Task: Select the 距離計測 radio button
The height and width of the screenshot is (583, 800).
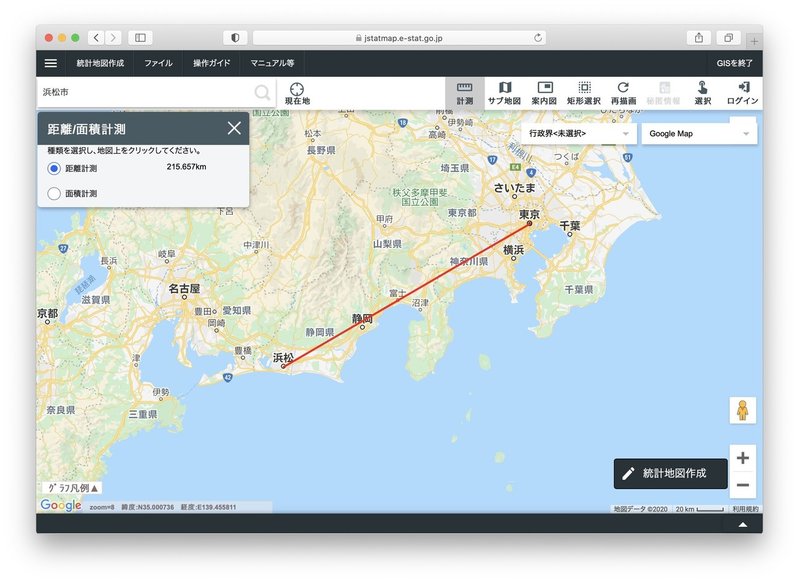Action: click(54, 168)
